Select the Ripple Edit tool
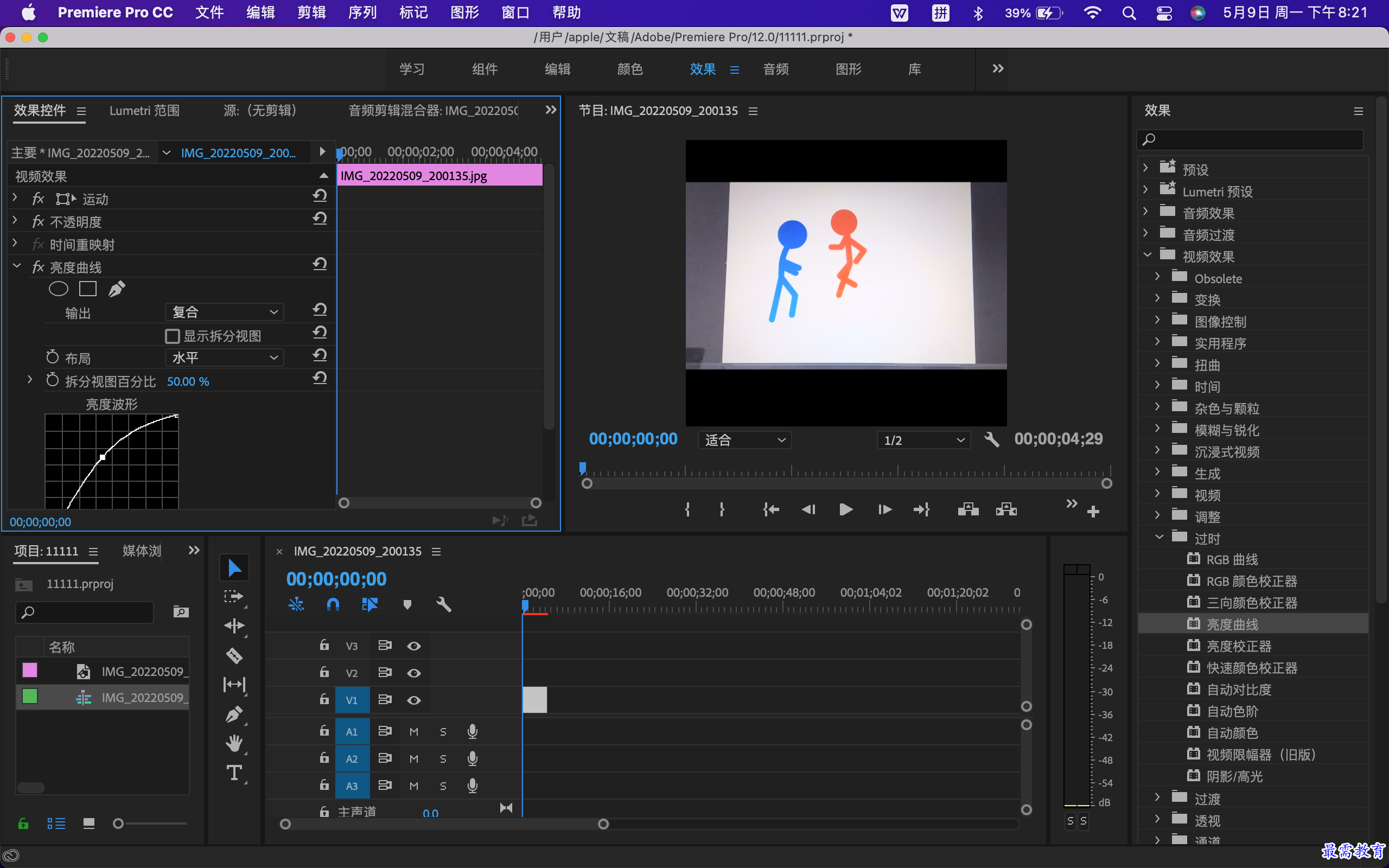The image size is (1389, 868). point(234,625)
